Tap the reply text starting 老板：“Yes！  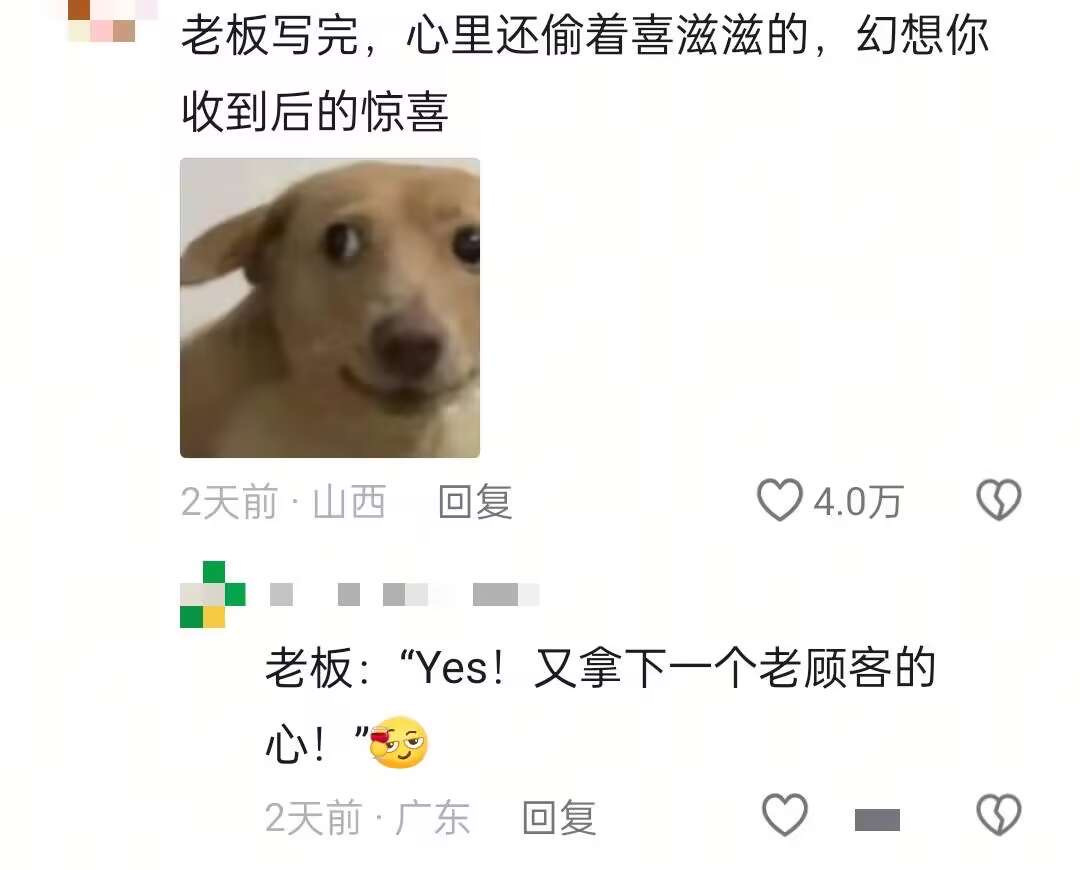601,706
